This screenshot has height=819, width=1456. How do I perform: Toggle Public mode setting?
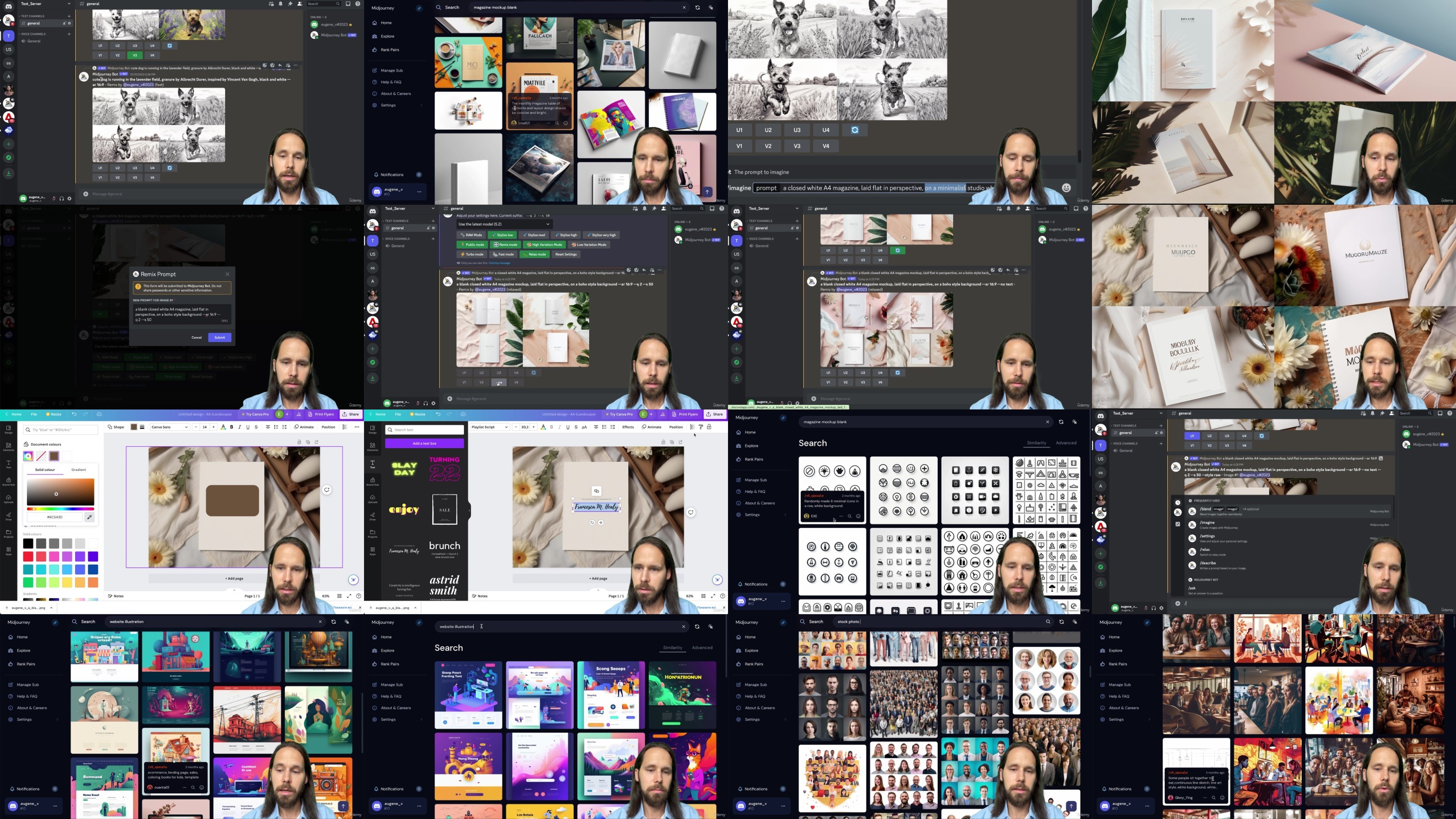472,245
